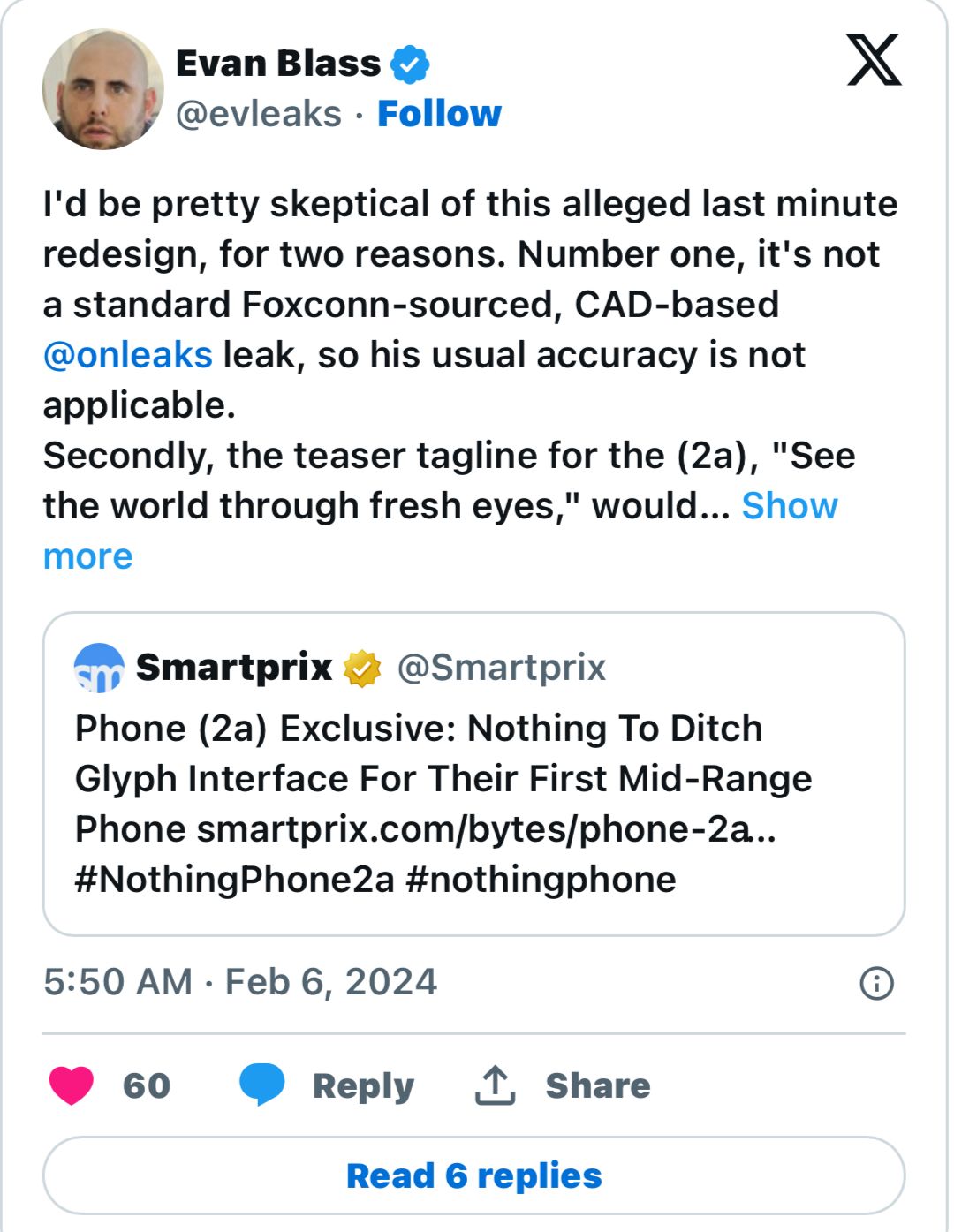954x1232 pixels.
Task: Expand the tweet with Show more
Action: pos(789,506)
